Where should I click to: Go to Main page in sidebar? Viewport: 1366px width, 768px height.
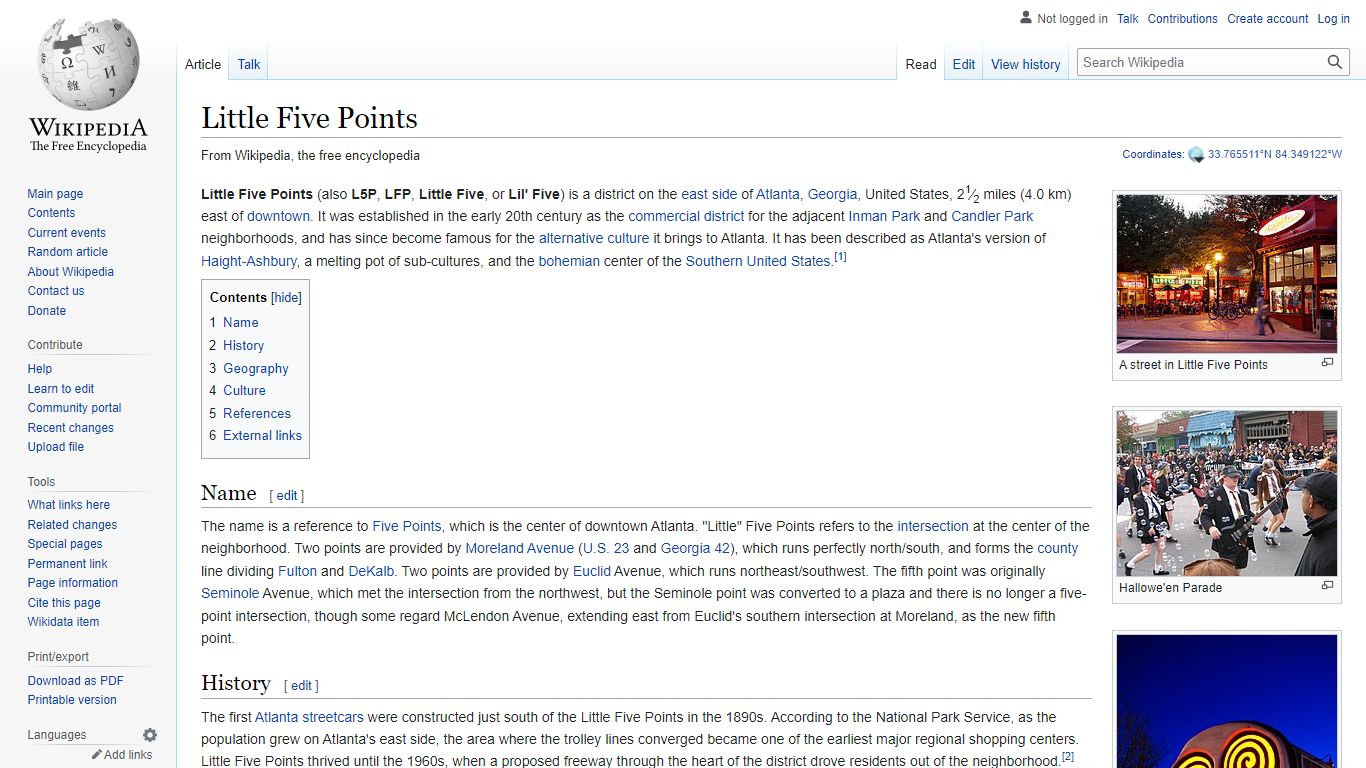pyautogui.click(x=55, y=194)
